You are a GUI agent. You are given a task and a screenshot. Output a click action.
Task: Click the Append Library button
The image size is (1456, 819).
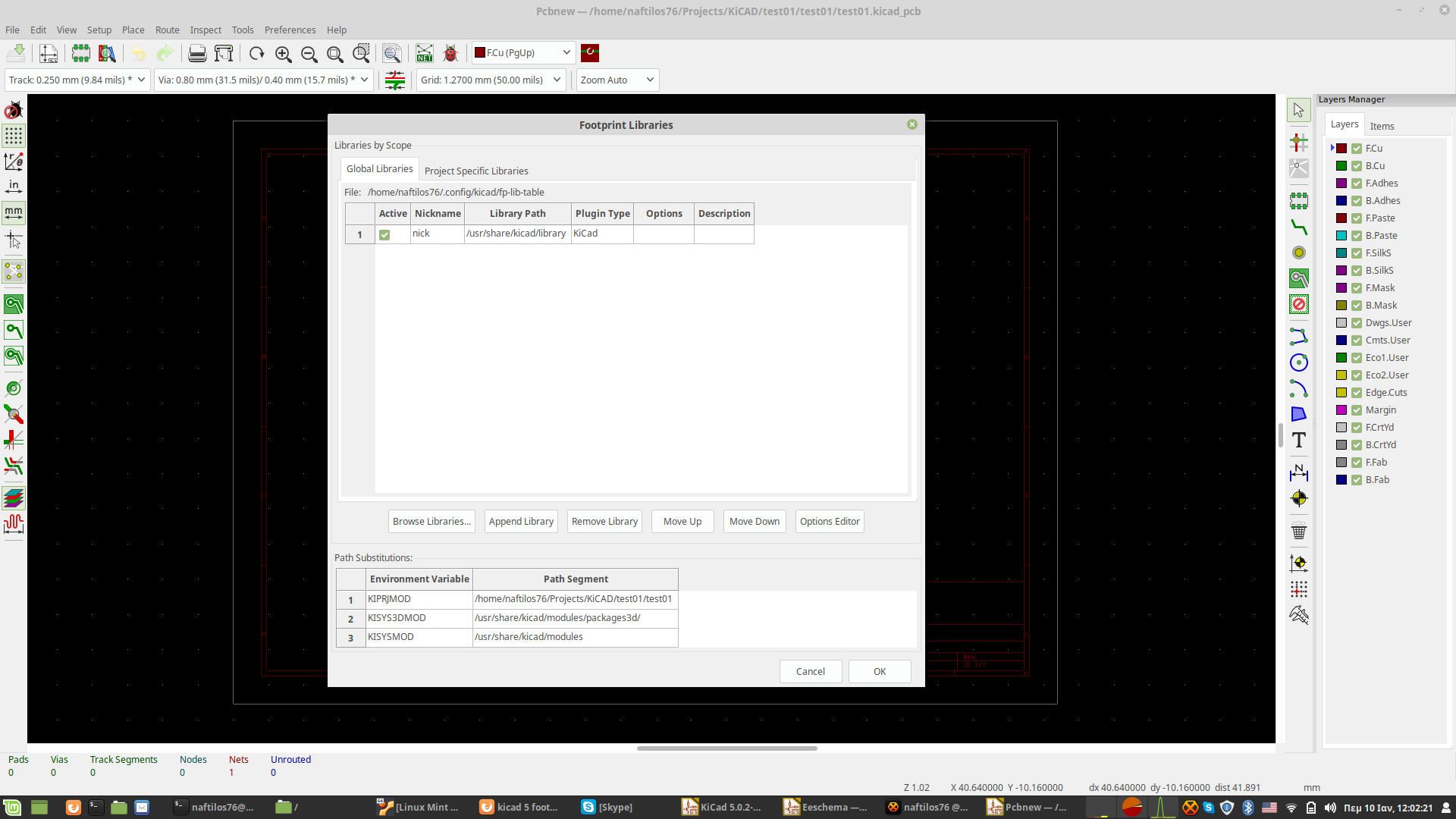click(x=521, y=521)
